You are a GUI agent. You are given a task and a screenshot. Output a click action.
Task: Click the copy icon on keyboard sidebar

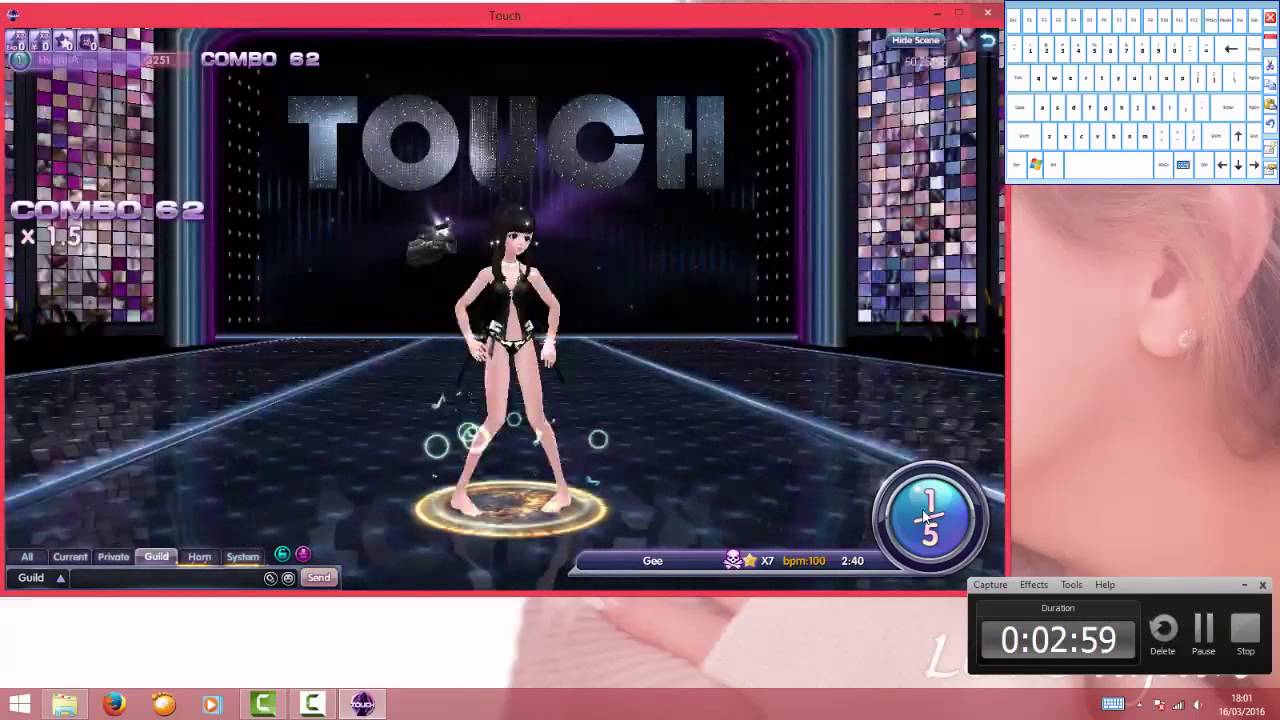(1270, 85)
